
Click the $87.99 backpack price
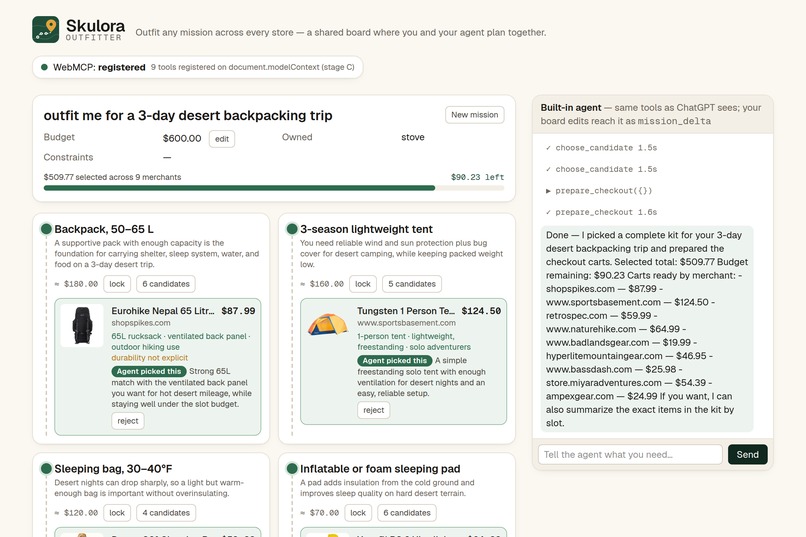point(238,311)
